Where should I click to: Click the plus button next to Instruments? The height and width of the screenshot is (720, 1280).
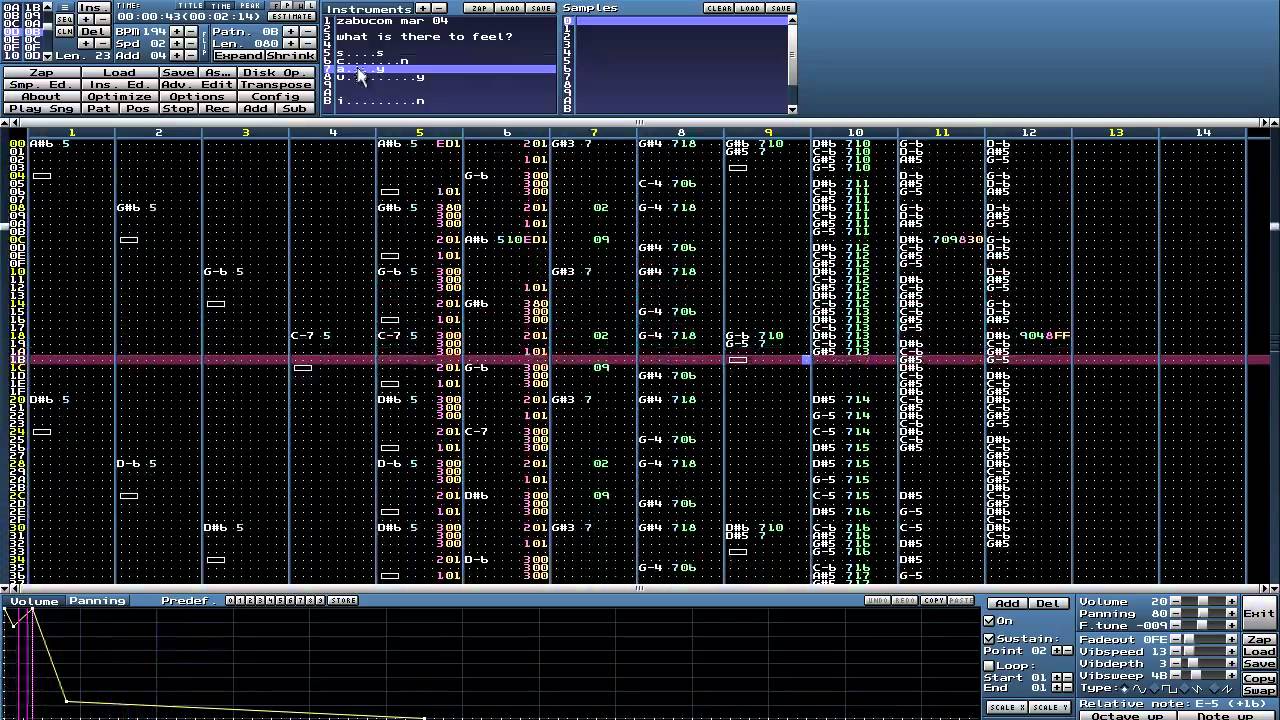(422, 8)
